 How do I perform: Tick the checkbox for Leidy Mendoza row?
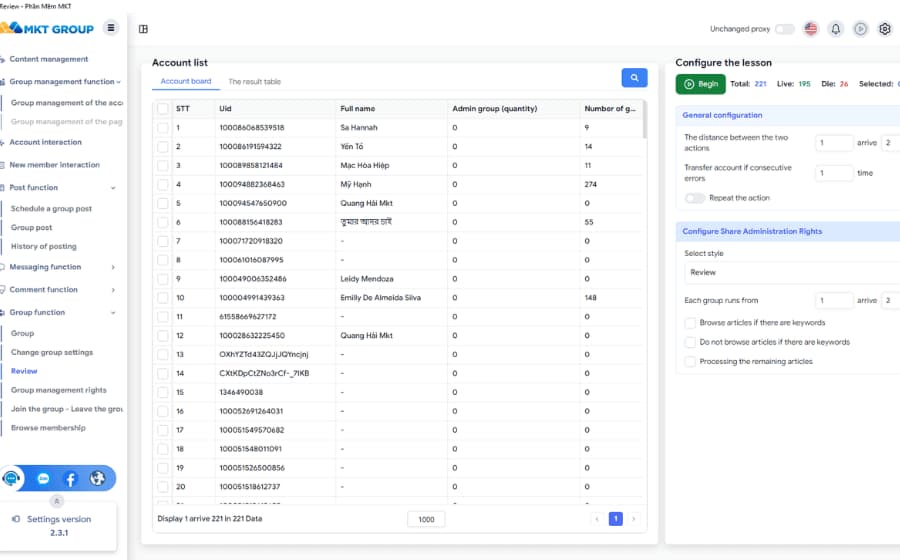(x=163, y=279)
